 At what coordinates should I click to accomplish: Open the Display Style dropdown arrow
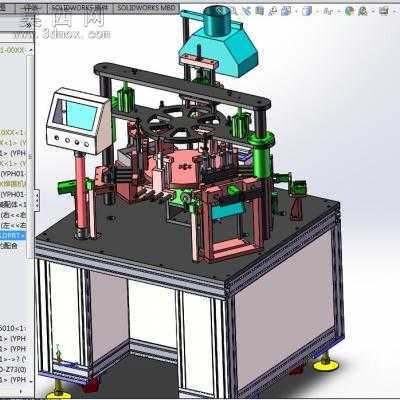tap(317, 12)
